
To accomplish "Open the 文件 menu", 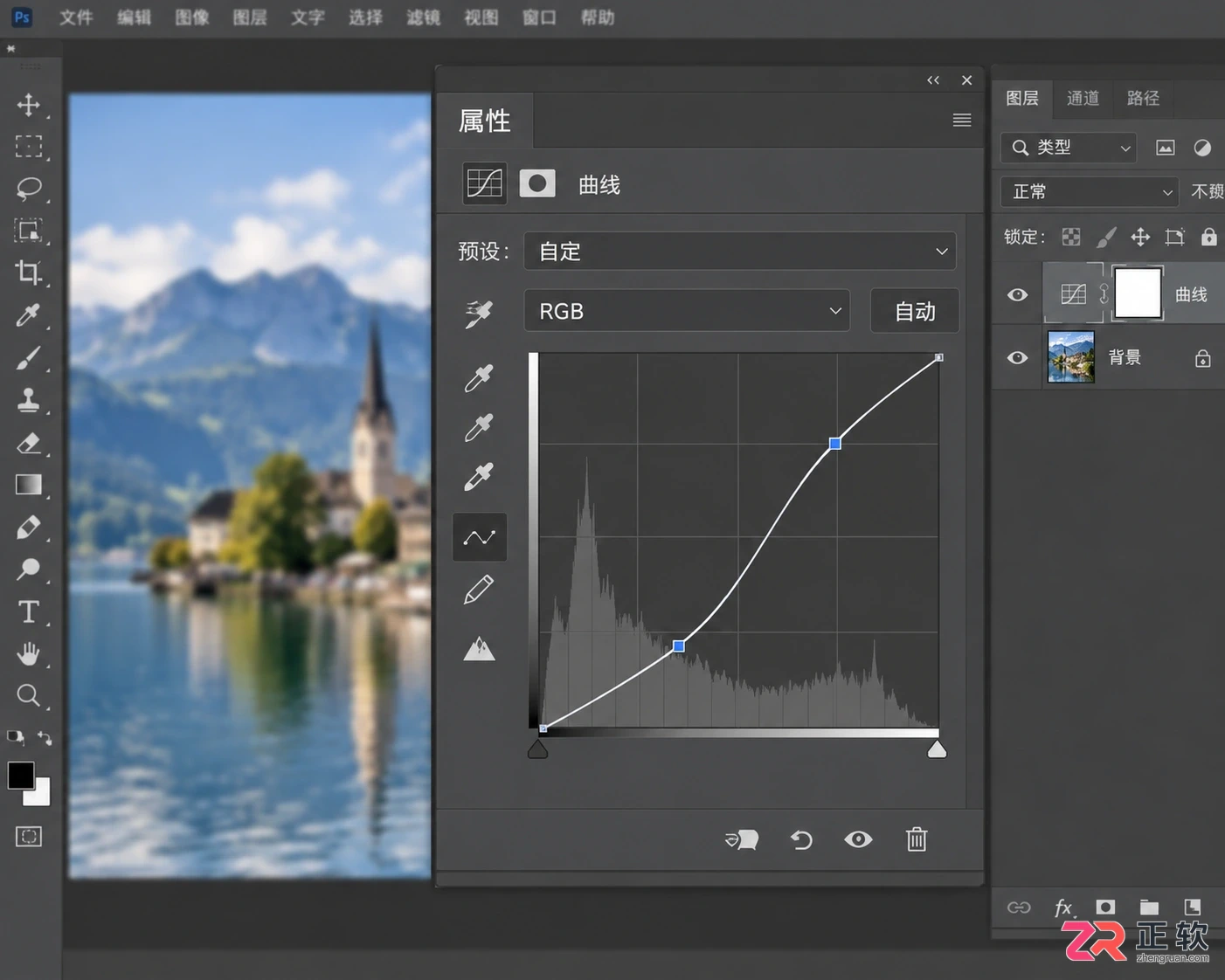I will tap(76, 17).
